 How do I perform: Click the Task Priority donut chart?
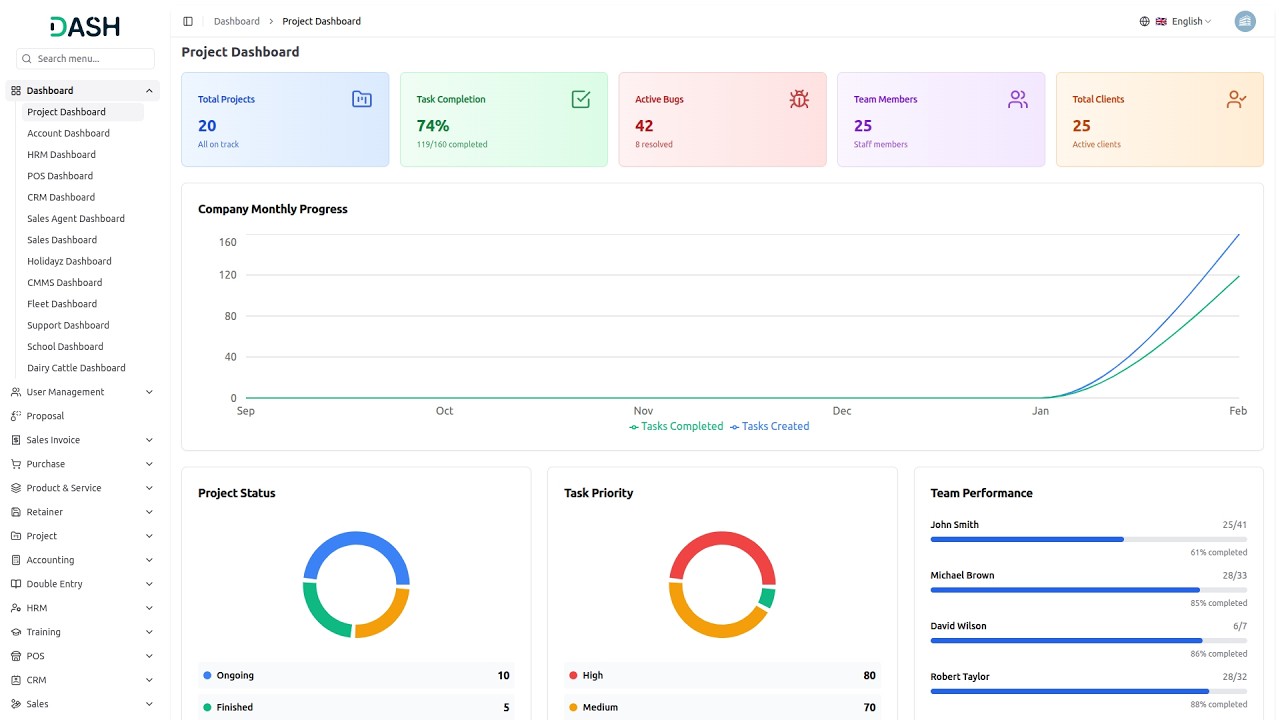click(722, 584)
